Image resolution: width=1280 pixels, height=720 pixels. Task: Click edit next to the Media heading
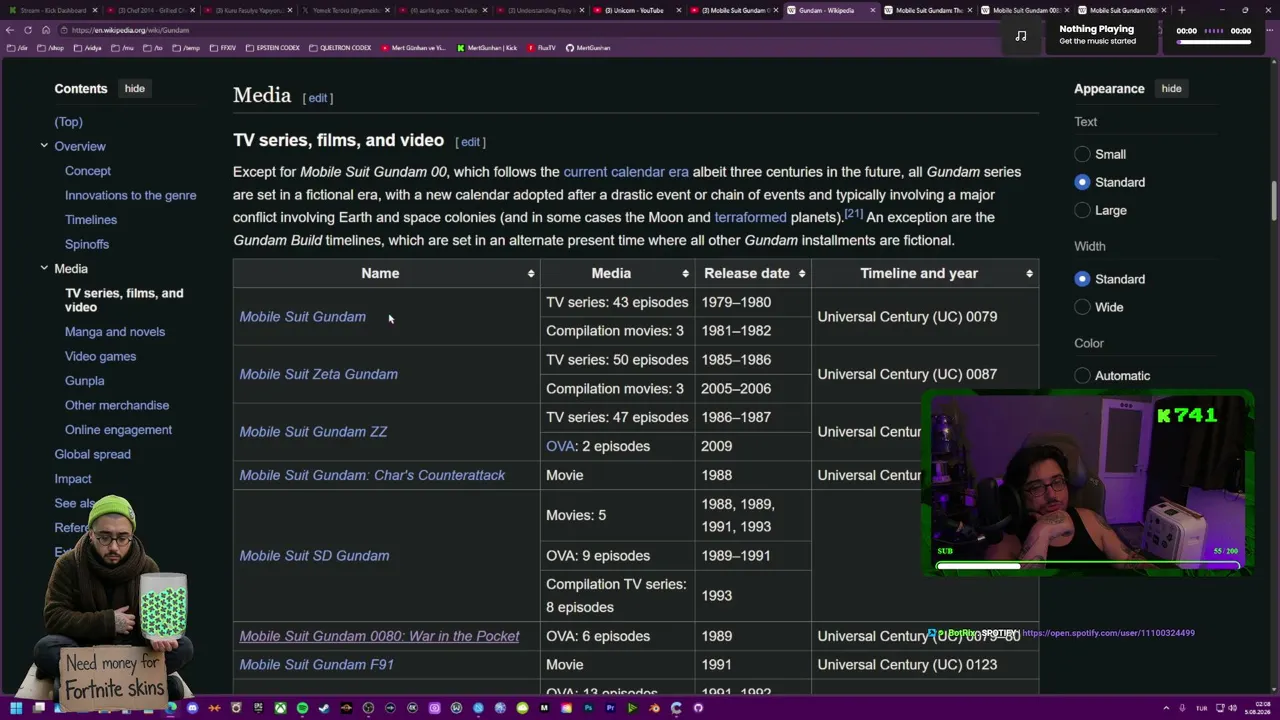tap(318, 98)
